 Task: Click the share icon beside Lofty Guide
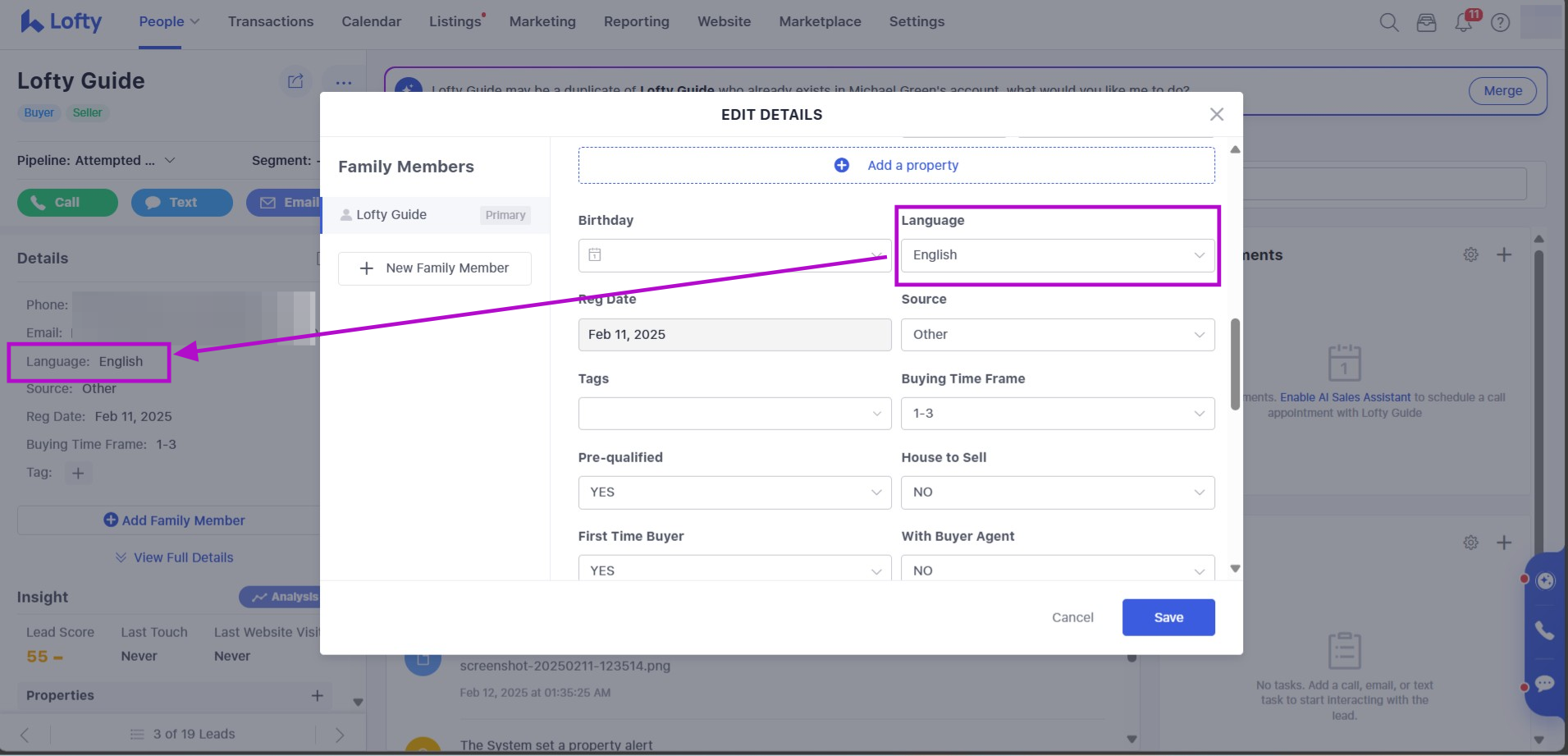point(295,81)
